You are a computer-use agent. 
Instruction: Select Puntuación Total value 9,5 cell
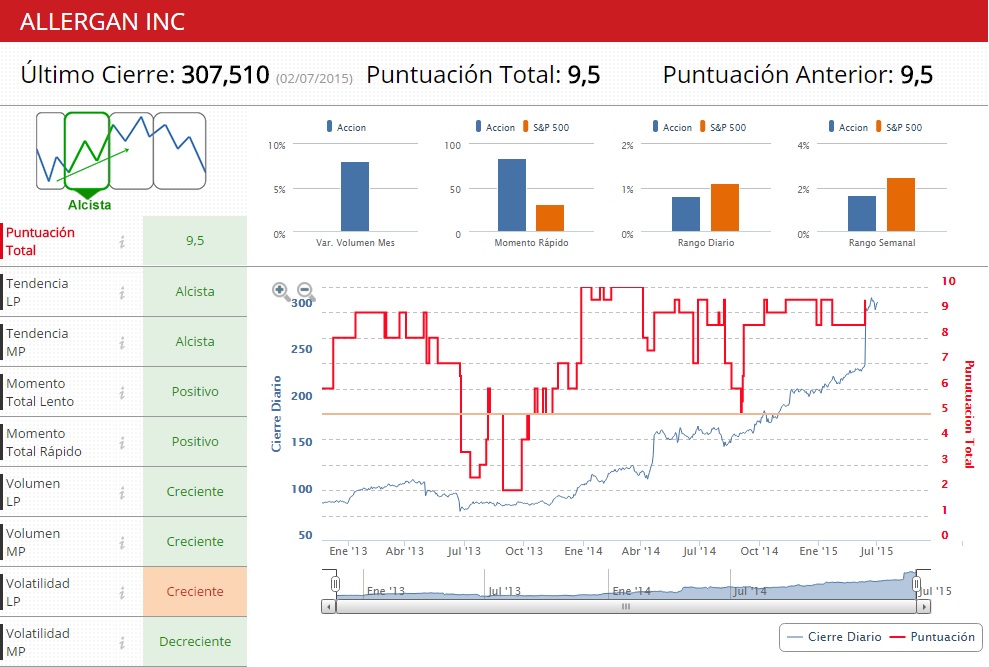tap(195, 240)
